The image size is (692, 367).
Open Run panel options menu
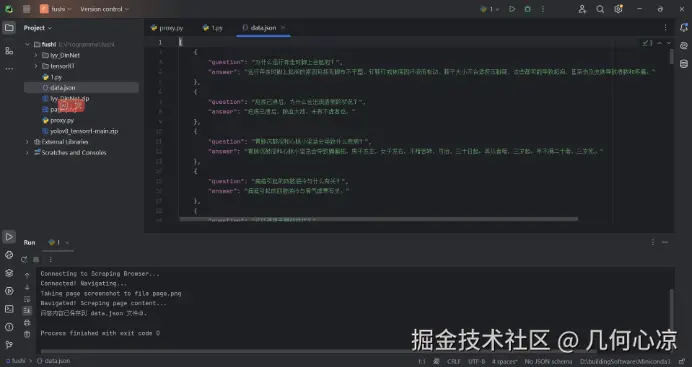(x=653, y=242)
